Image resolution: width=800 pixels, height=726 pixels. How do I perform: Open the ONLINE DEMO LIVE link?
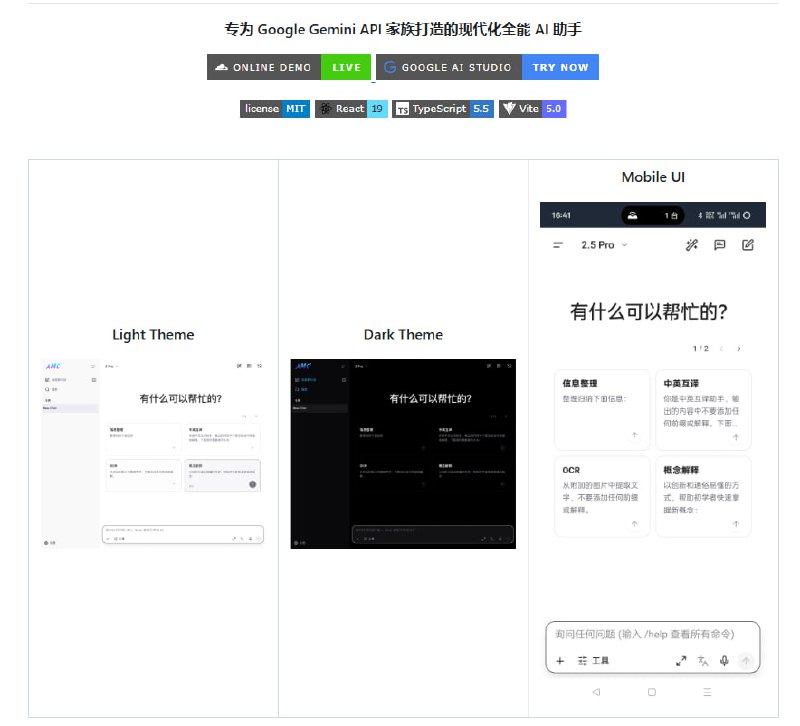tap(290, 67)
